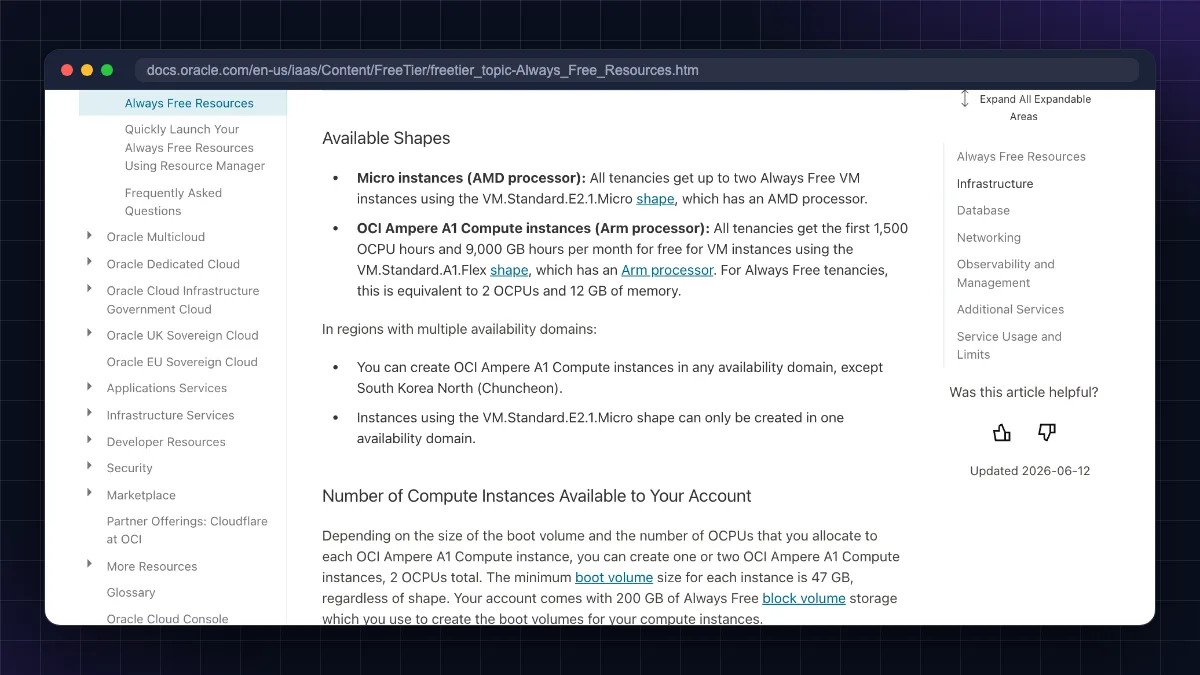Click the yellow minimize window button
This screenshot has height=675, width=1200.
pos(87,70)
